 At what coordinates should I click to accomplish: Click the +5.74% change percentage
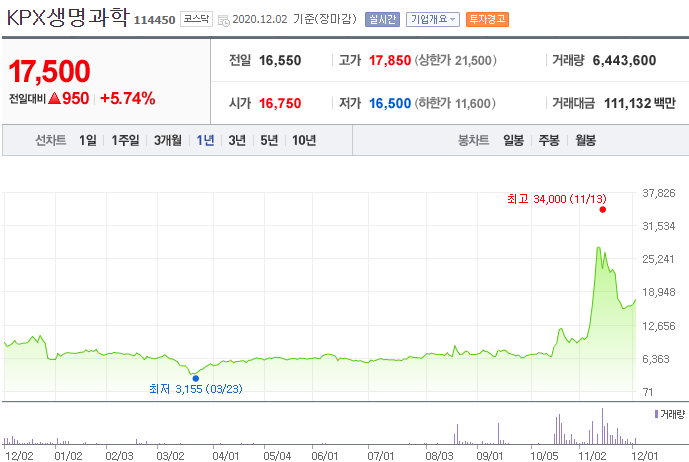(x=128, y=98)
